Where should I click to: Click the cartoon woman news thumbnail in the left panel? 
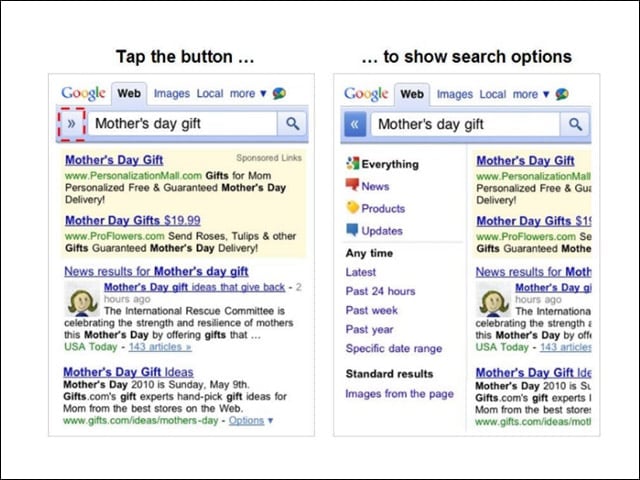pyautogui.click(x=82, y=299)
